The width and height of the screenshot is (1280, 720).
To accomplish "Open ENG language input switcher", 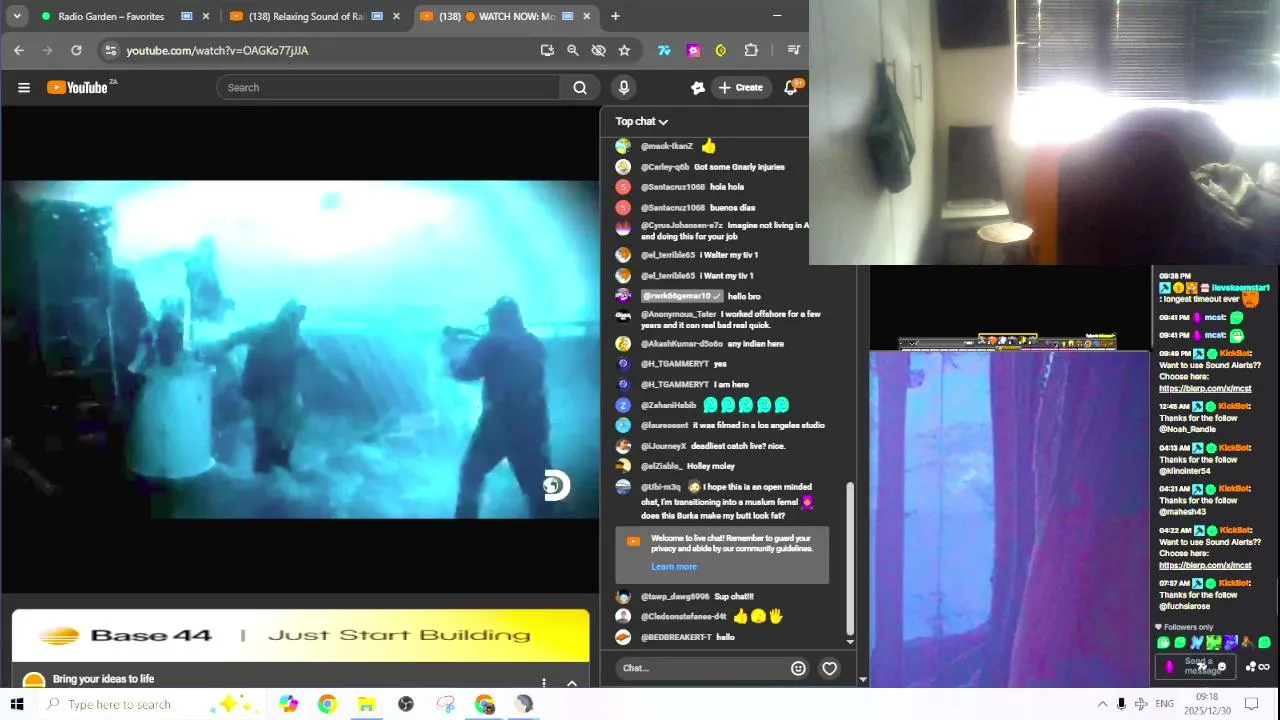I will click(x=1164, y=705).
